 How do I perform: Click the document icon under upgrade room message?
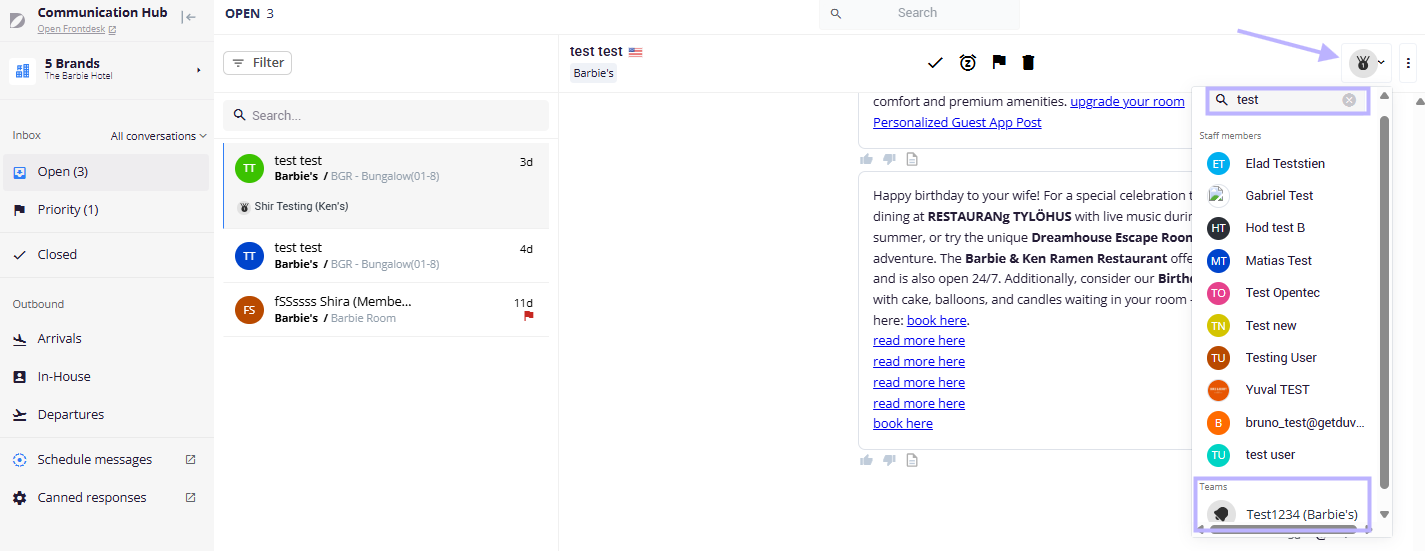[x=912, y=159]
